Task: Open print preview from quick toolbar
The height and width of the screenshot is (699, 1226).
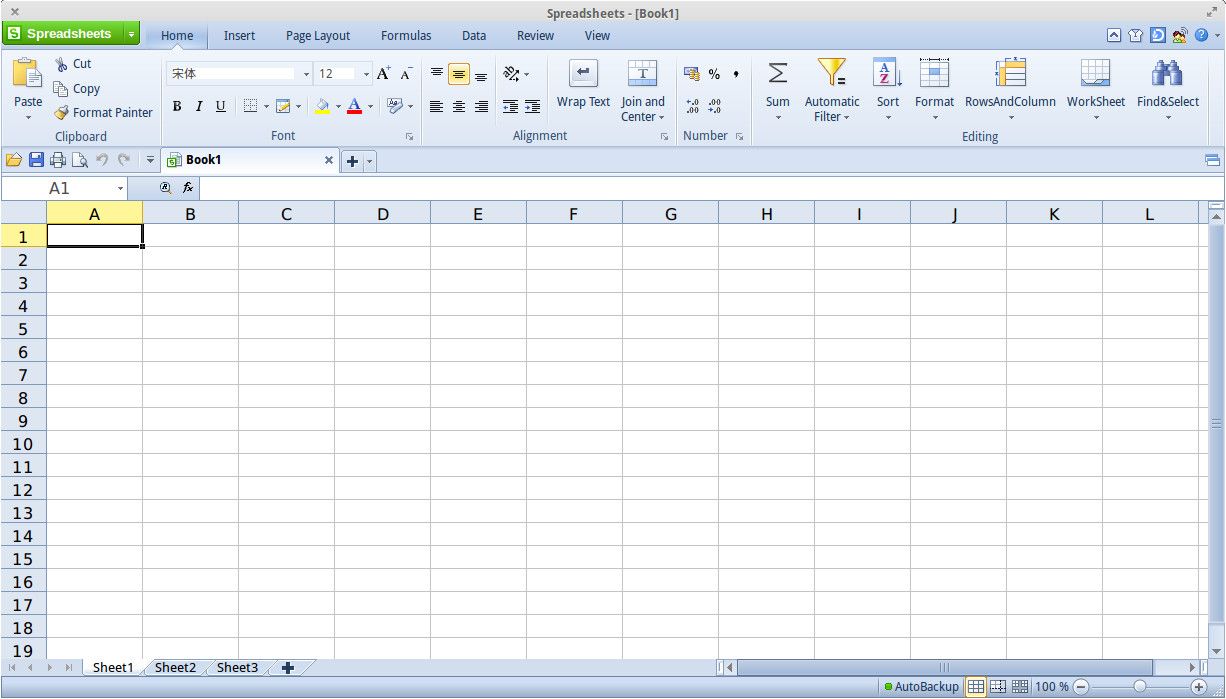Action: [79, 160]
